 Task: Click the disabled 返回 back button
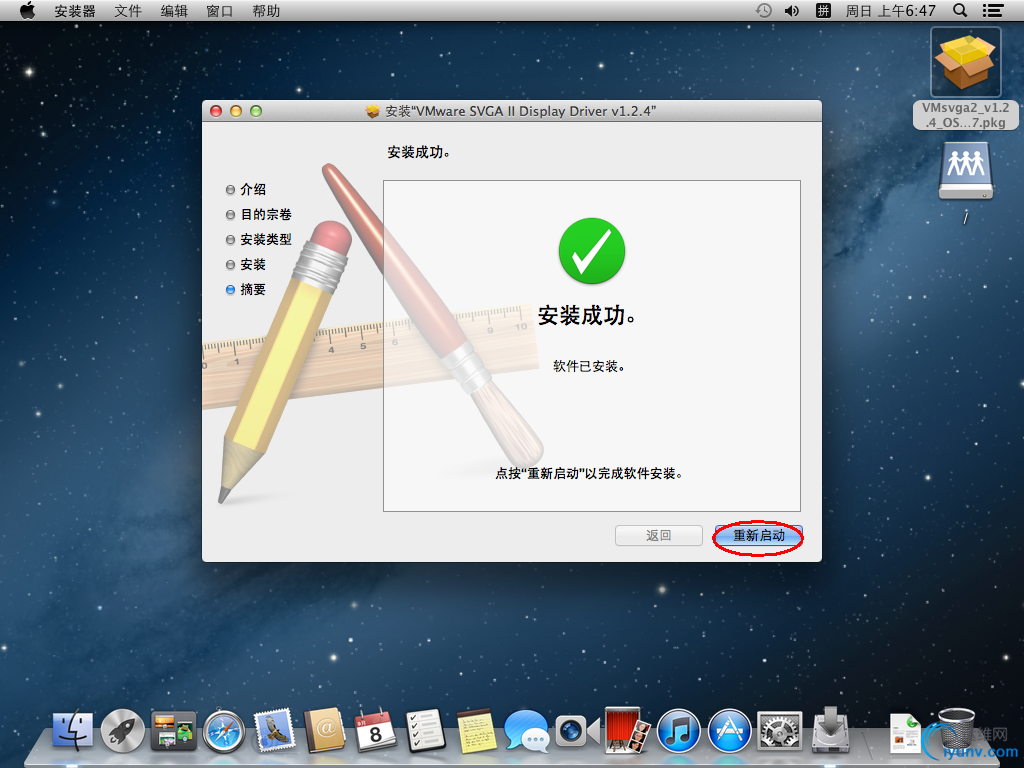click(658, 536)
